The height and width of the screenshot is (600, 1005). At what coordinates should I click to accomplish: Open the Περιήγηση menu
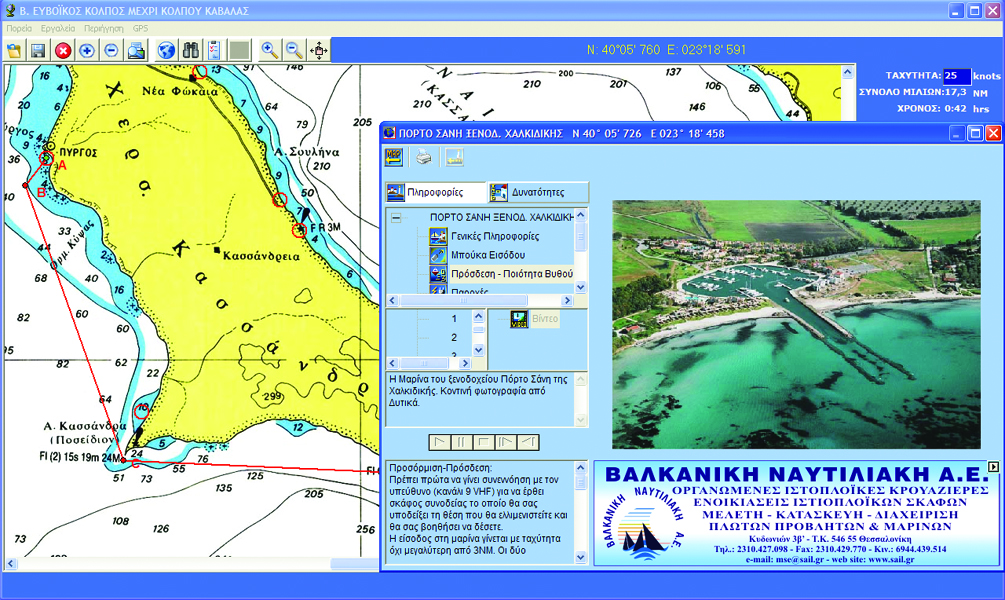click(x=104, y=28)
